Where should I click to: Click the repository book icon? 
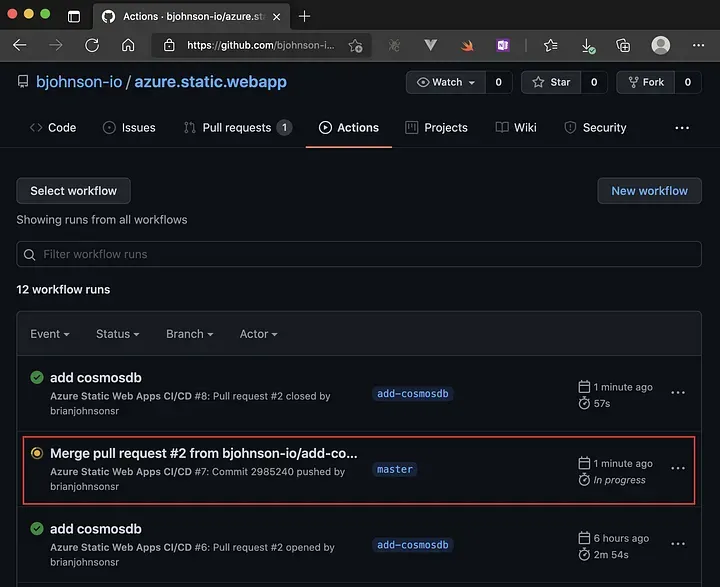click(22, 81)
